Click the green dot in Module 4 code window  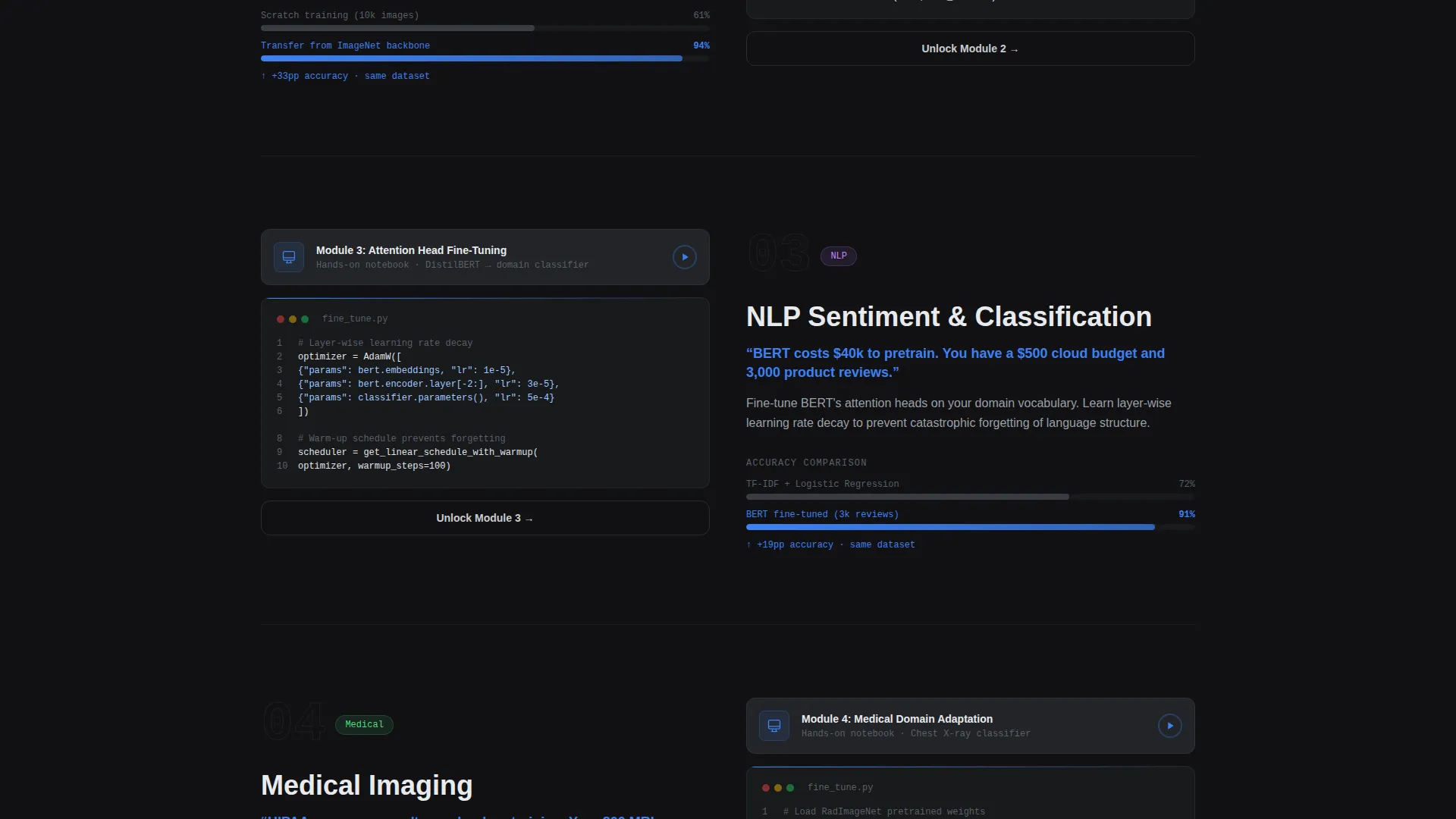tap(790, 788)
